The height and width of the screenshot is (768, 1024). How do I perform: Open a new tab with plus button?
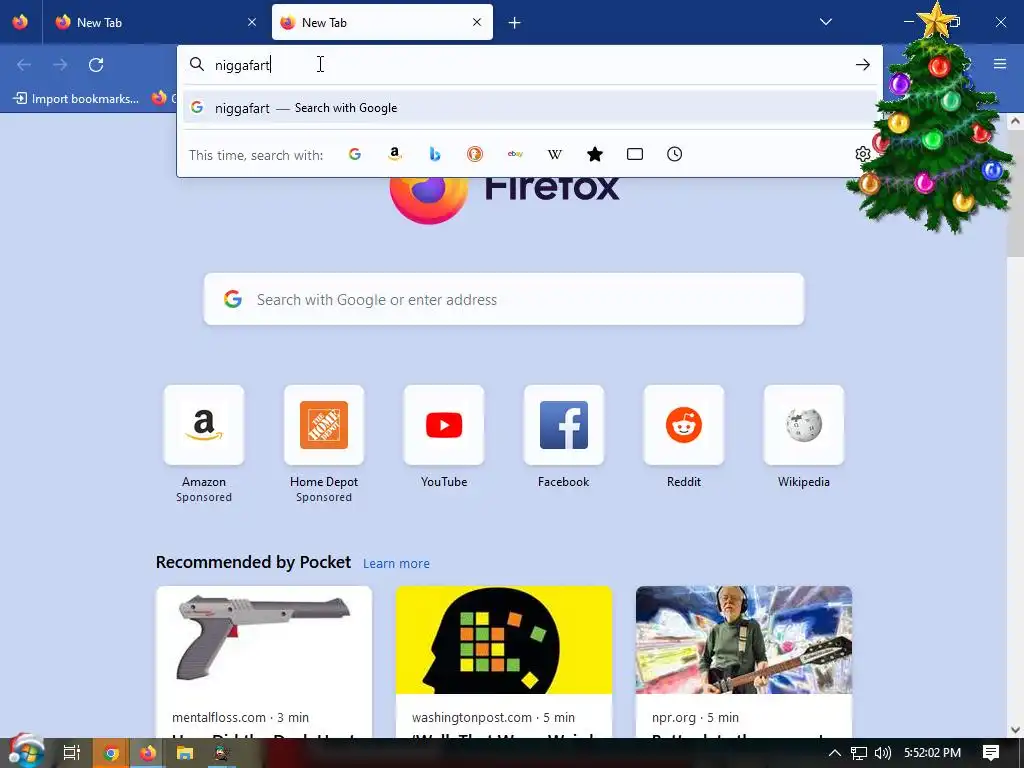[515, 23]
